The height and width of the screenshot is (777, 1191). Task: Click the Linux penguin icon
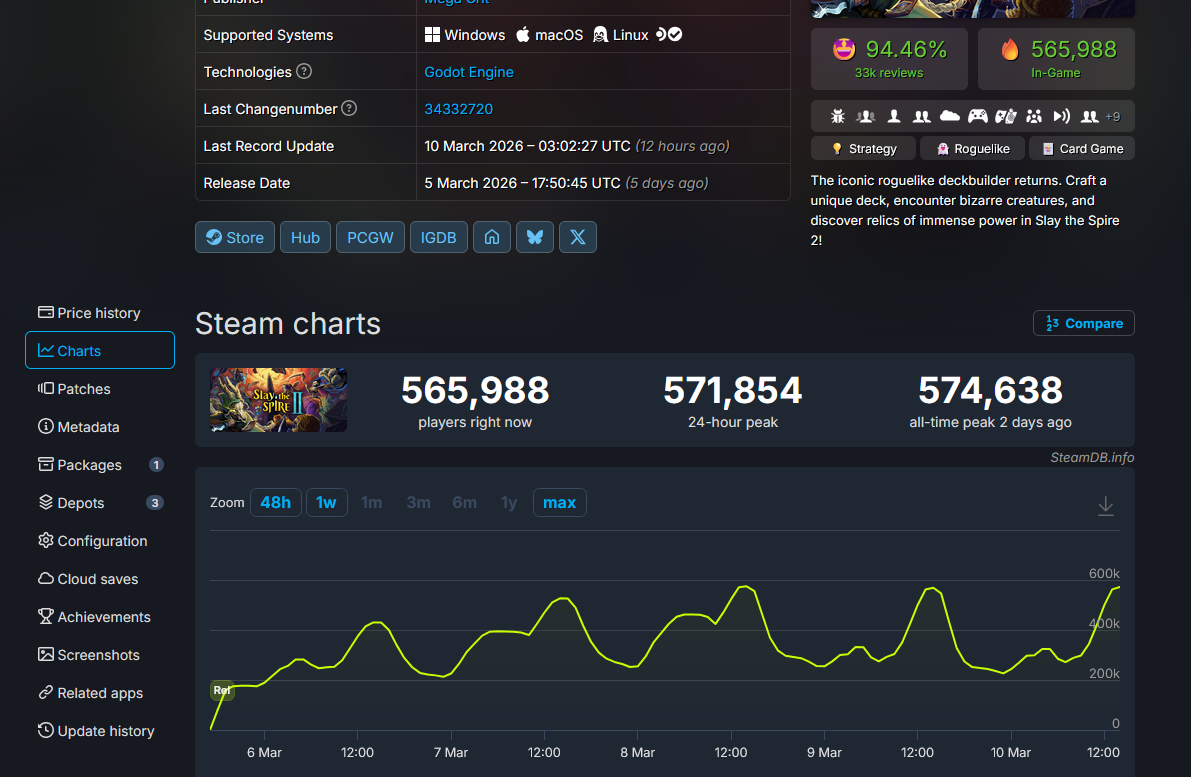click(600, 35)
